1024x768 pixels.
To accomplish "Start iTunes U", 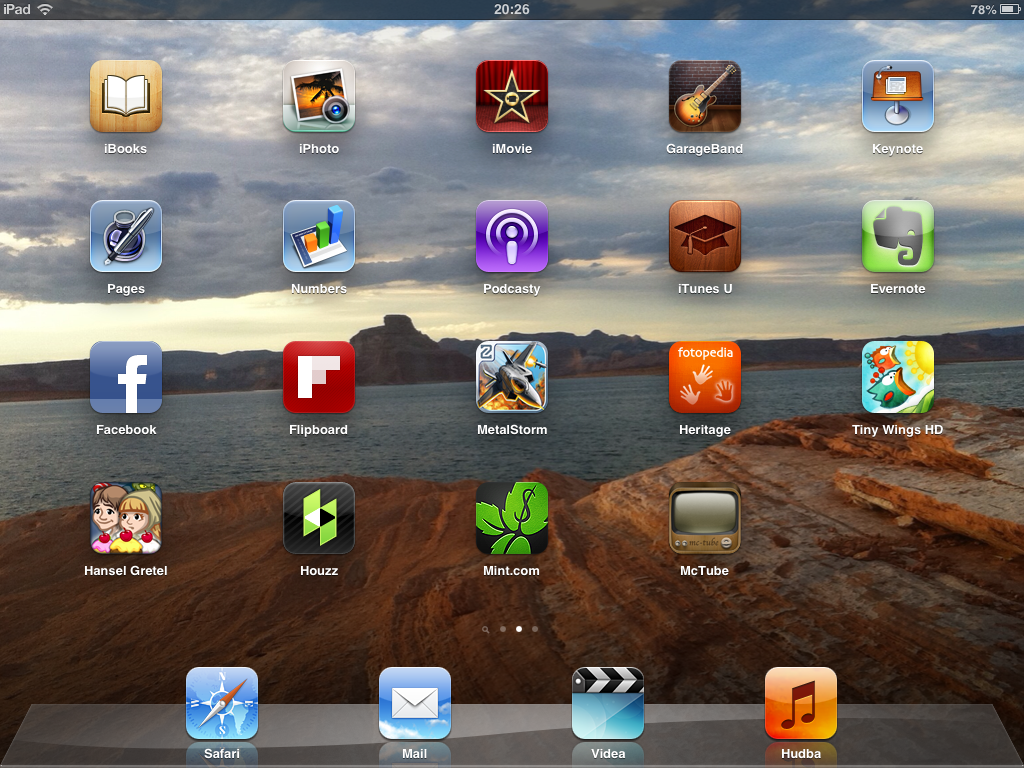I will pos(705,237).
